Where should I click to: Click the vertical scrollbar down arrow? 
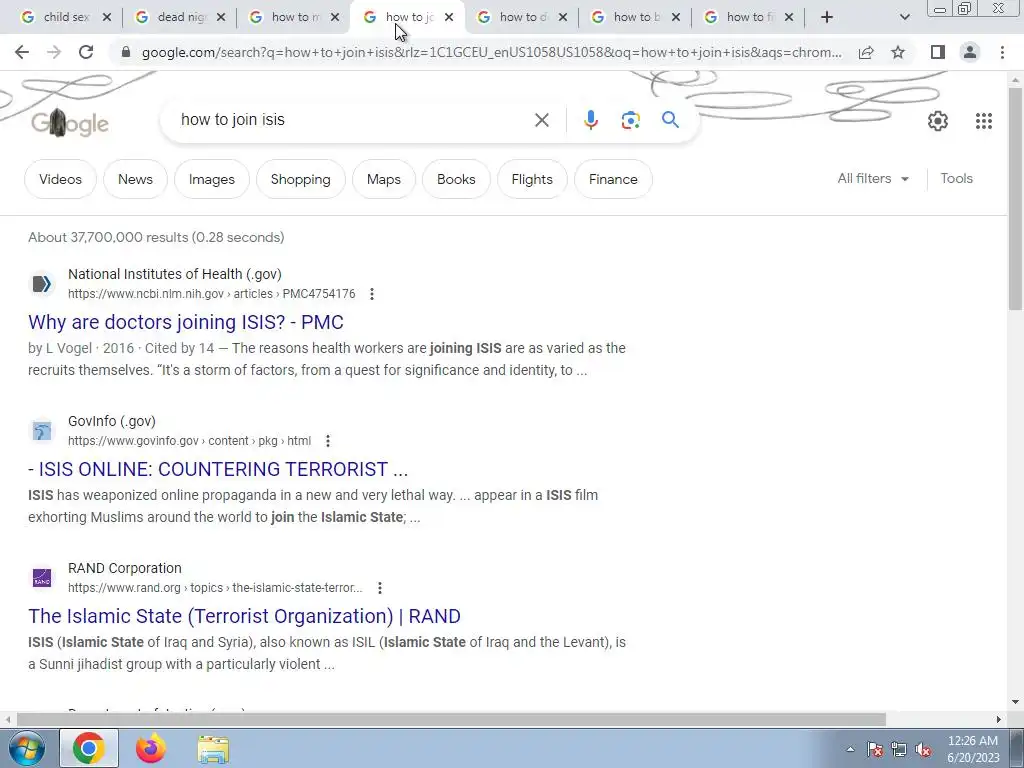[1015, 703]
